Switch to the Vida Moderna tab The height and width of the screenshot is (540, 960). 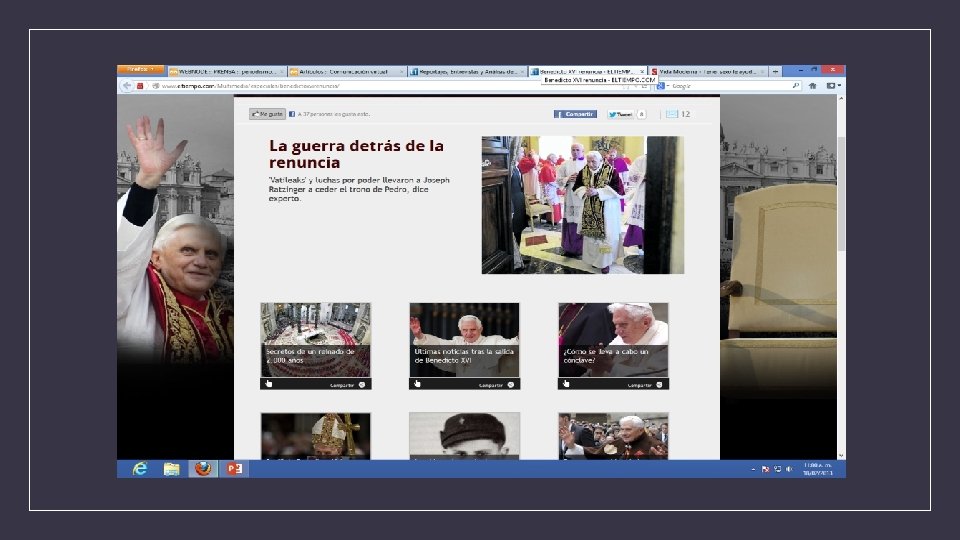point(707,72)
